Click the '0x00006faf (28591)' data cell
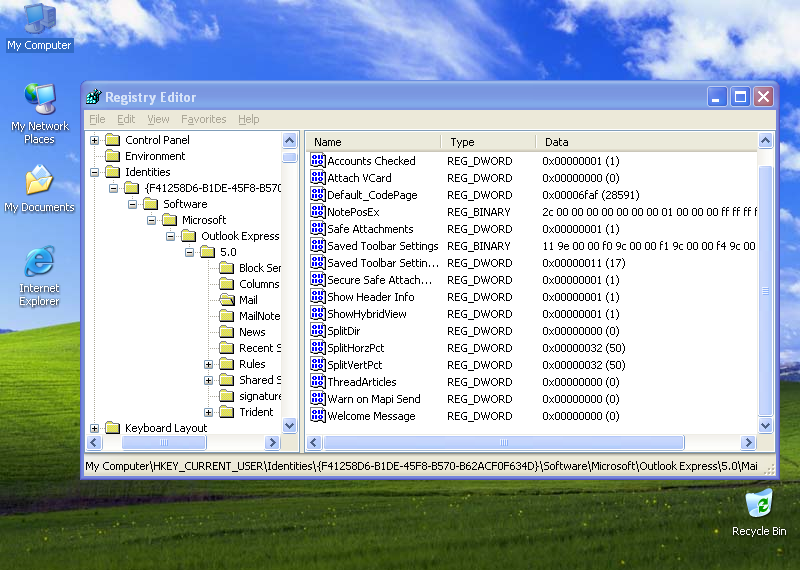The height and width of the screenshot is (570, 800). [x=591, y=195]
